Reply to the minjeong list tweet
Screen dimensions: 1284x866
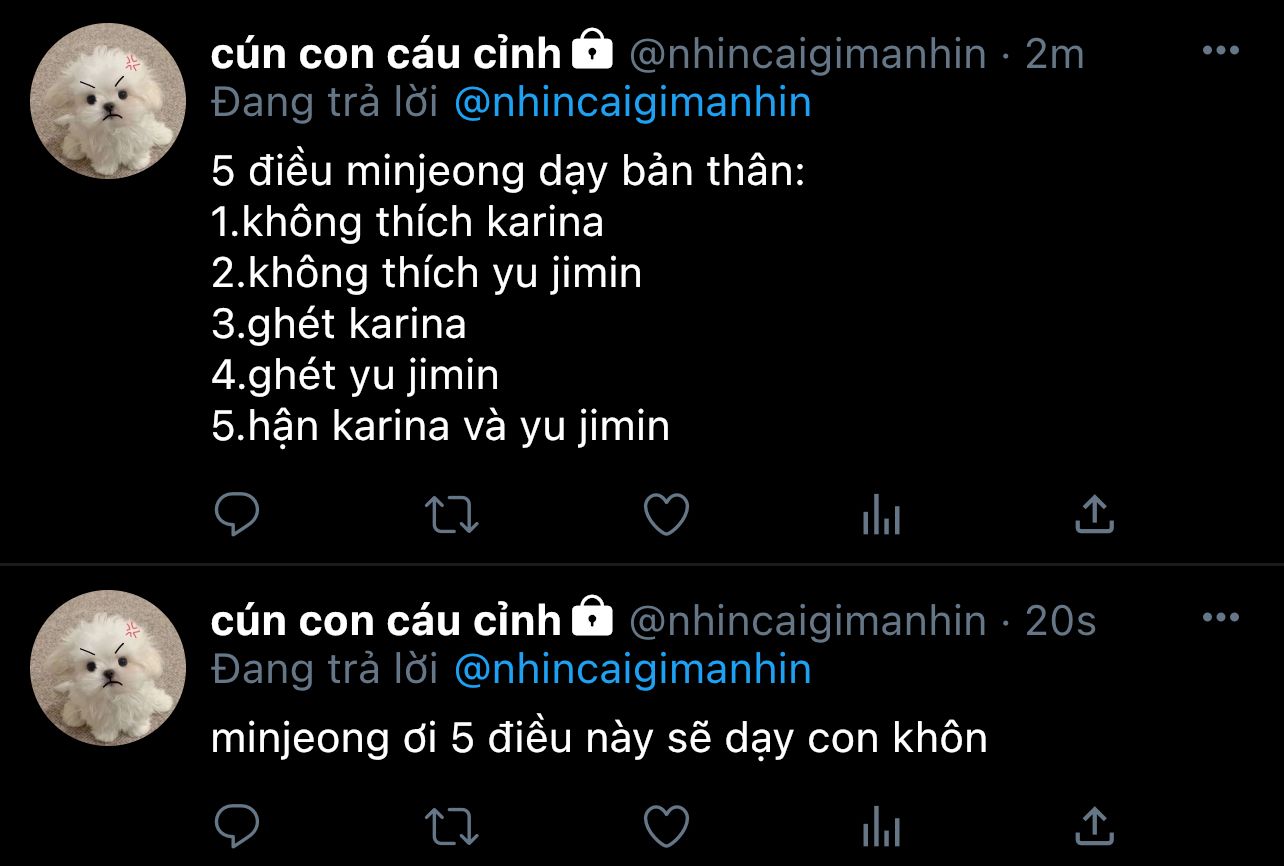click(x=237, y=515)
